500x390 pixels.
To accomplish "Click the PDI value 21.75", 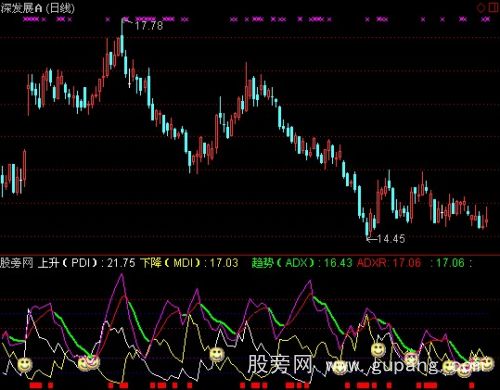I will pos(121,263).
